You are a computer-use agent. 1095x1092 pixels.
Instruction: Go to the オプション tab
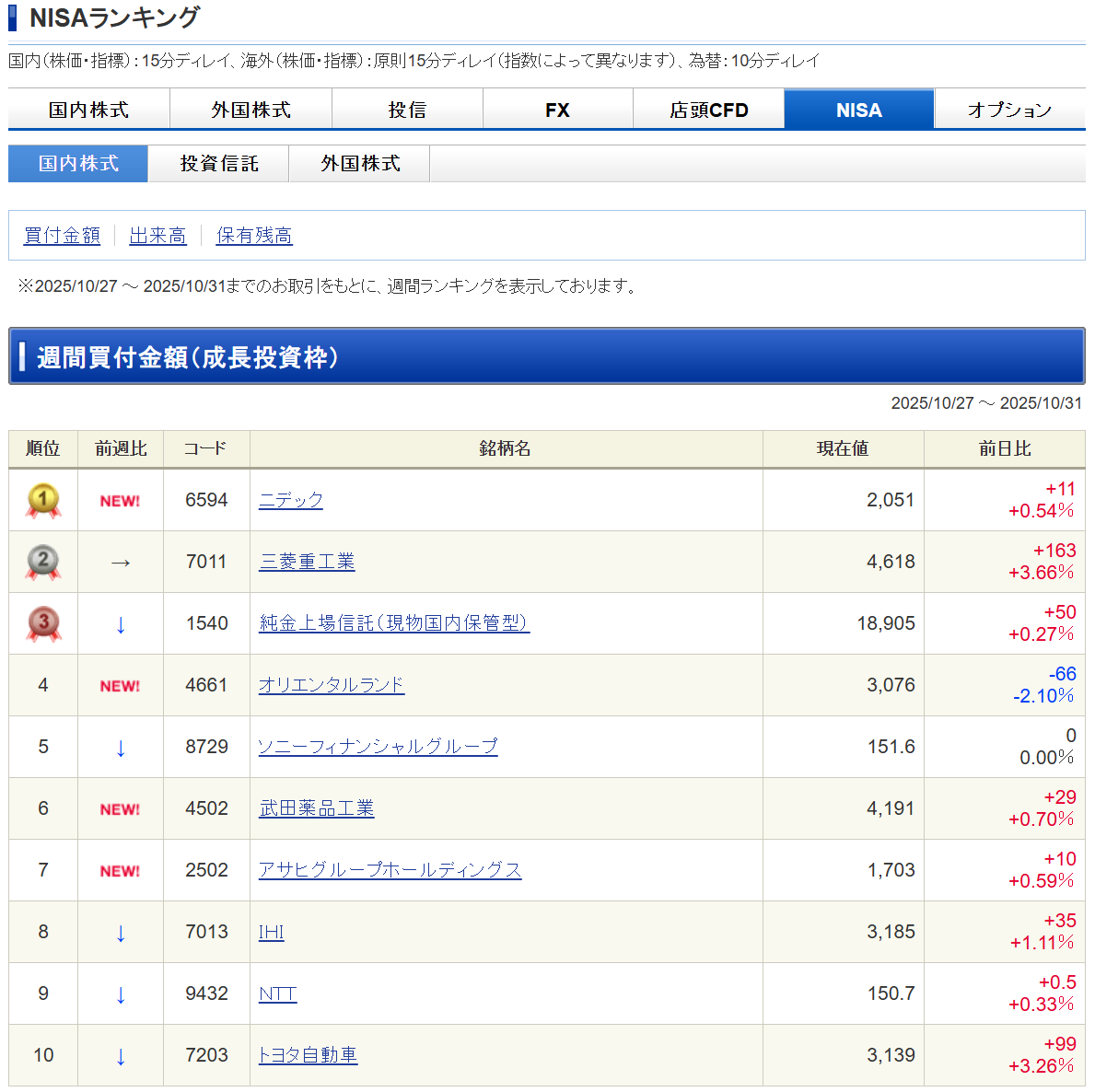pos(1009,110)
